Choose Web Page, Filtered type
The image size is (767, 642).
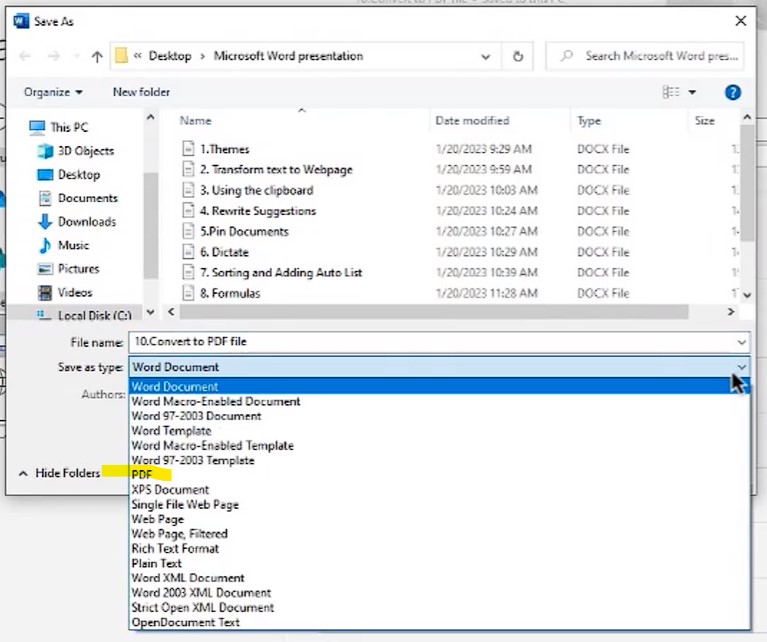(x=439, y=534)
